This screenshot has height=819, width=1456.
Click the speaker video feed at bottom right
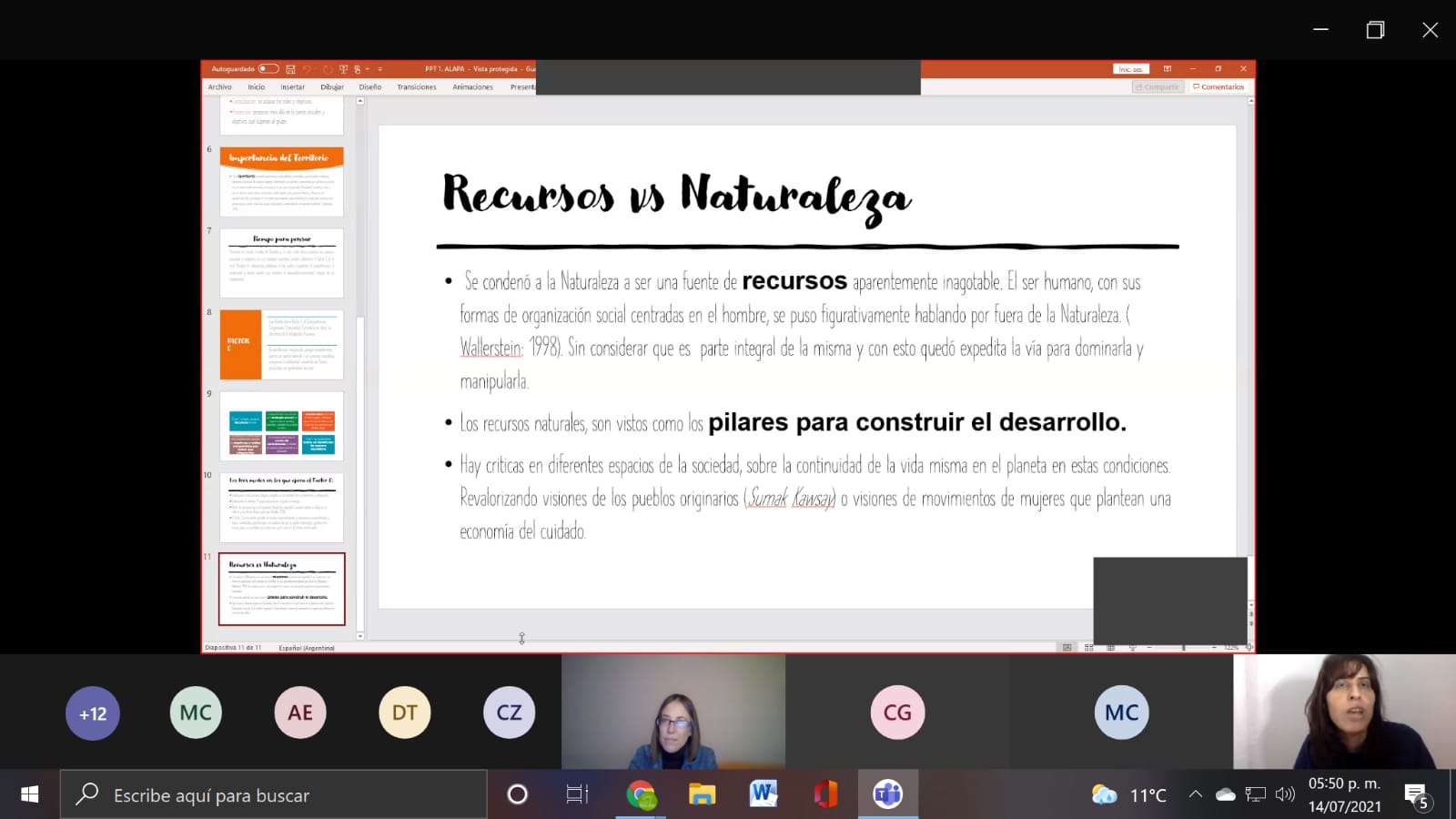coord(1345,712)
